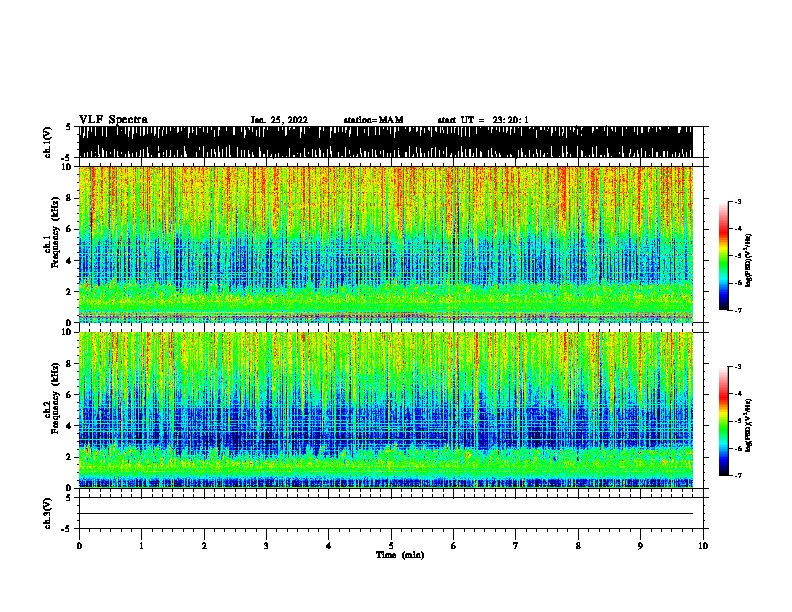Viewport: 792px width, 612px height.
Task: Click the ch.1 "Frequency (kHz)" axis label
Action: 55,233
